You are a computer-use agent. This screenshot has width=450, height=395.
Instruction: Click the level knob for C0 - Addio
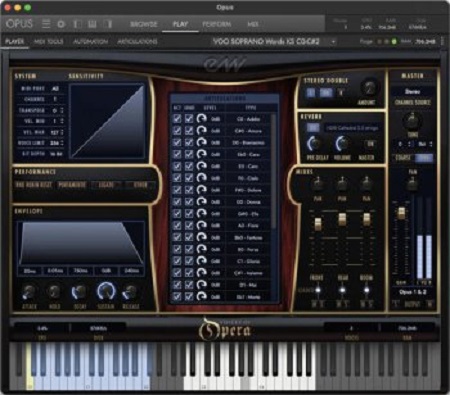coord(201,119)
